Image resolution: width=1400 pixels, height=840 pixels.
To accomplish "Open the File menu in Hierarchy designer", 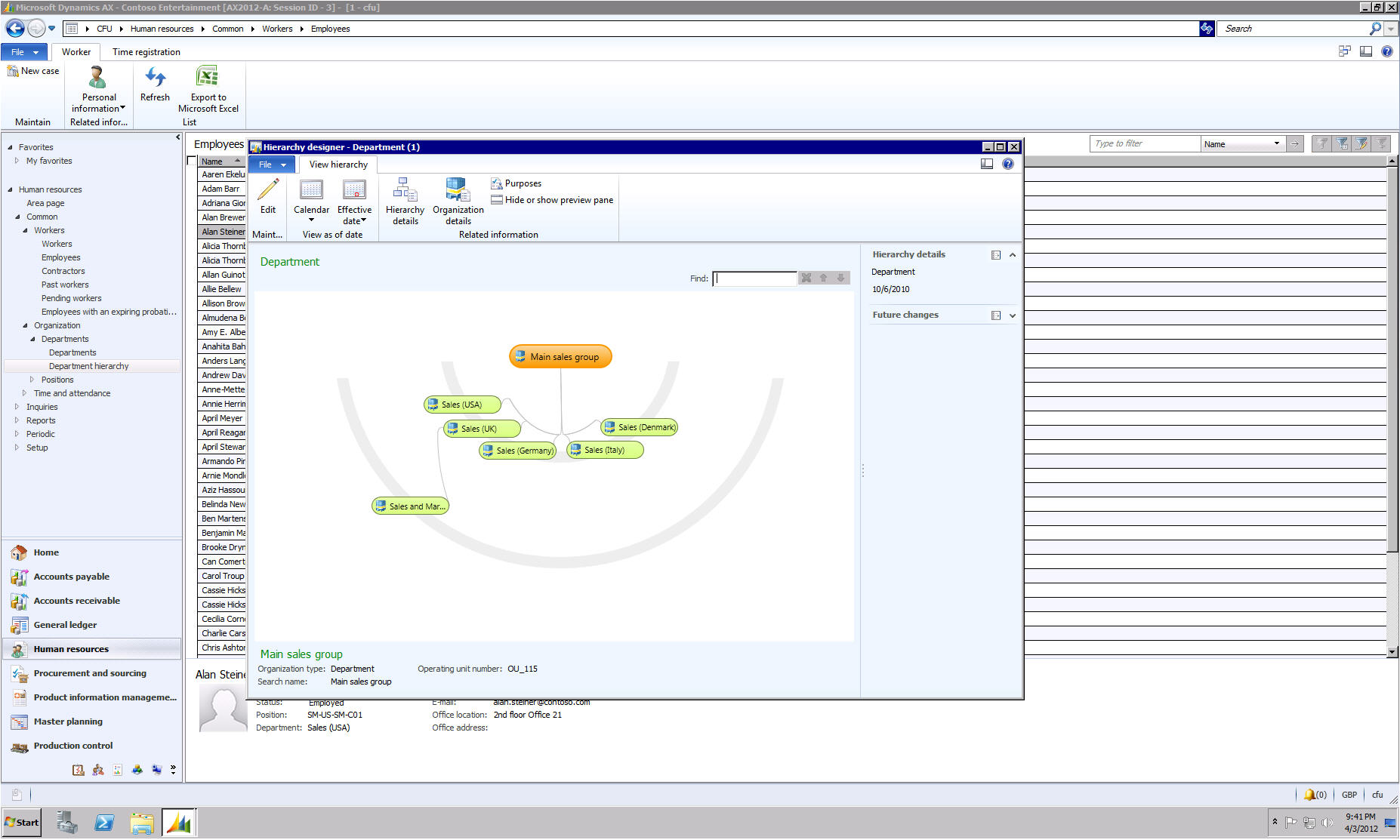I will tap(273, 165).
